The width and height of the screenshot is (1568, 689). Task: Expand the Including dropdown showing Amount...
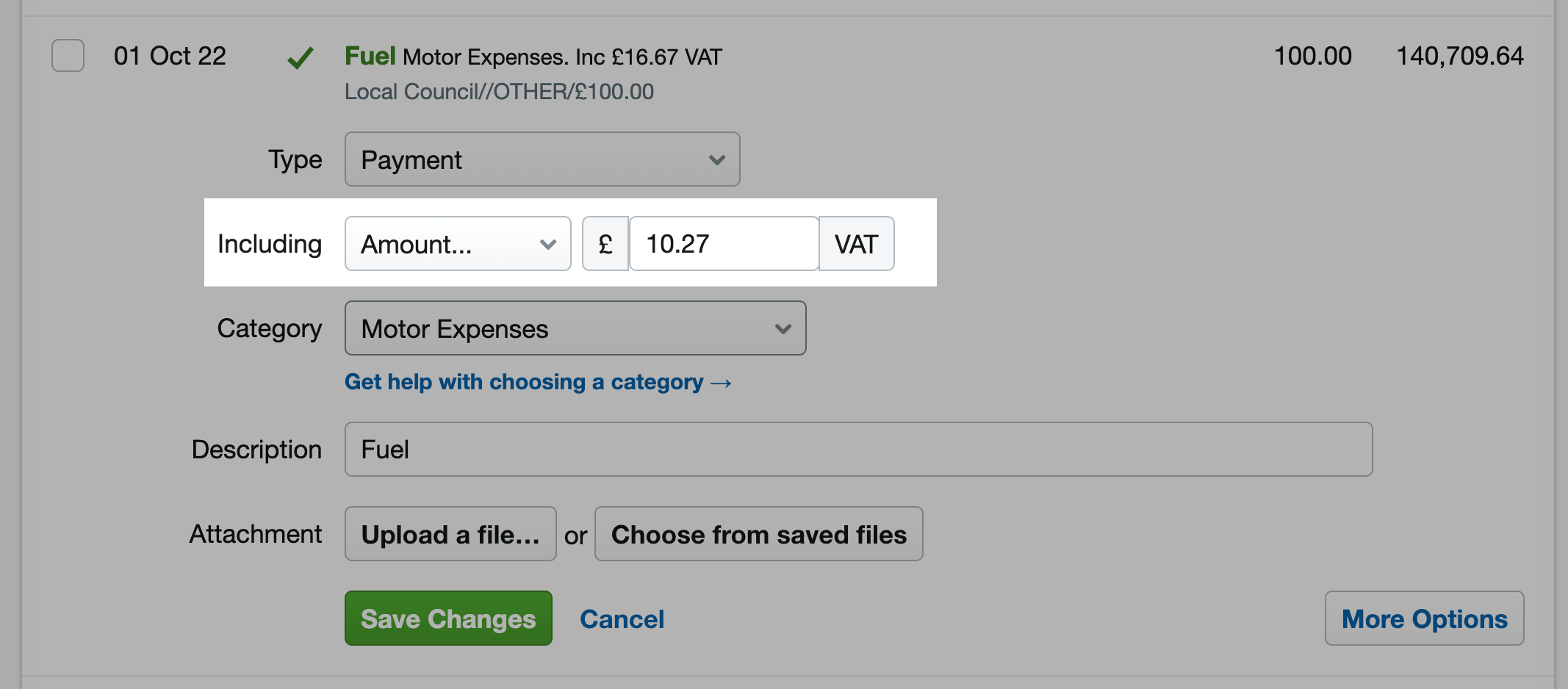(x=457, y=243)
